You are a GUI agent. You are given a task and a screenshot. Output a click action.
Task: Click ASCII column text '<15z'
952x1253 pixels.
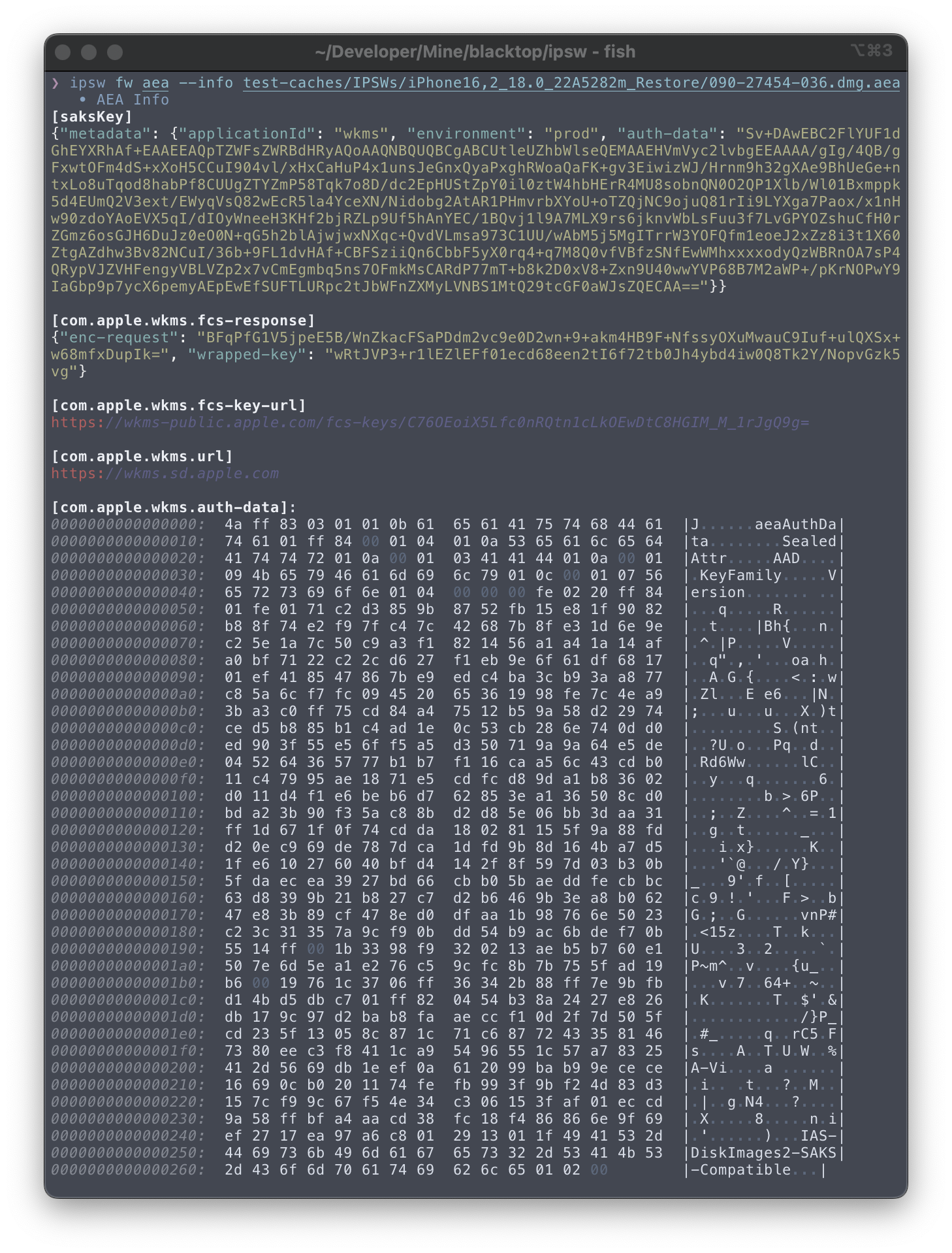[x=718, y=932]
